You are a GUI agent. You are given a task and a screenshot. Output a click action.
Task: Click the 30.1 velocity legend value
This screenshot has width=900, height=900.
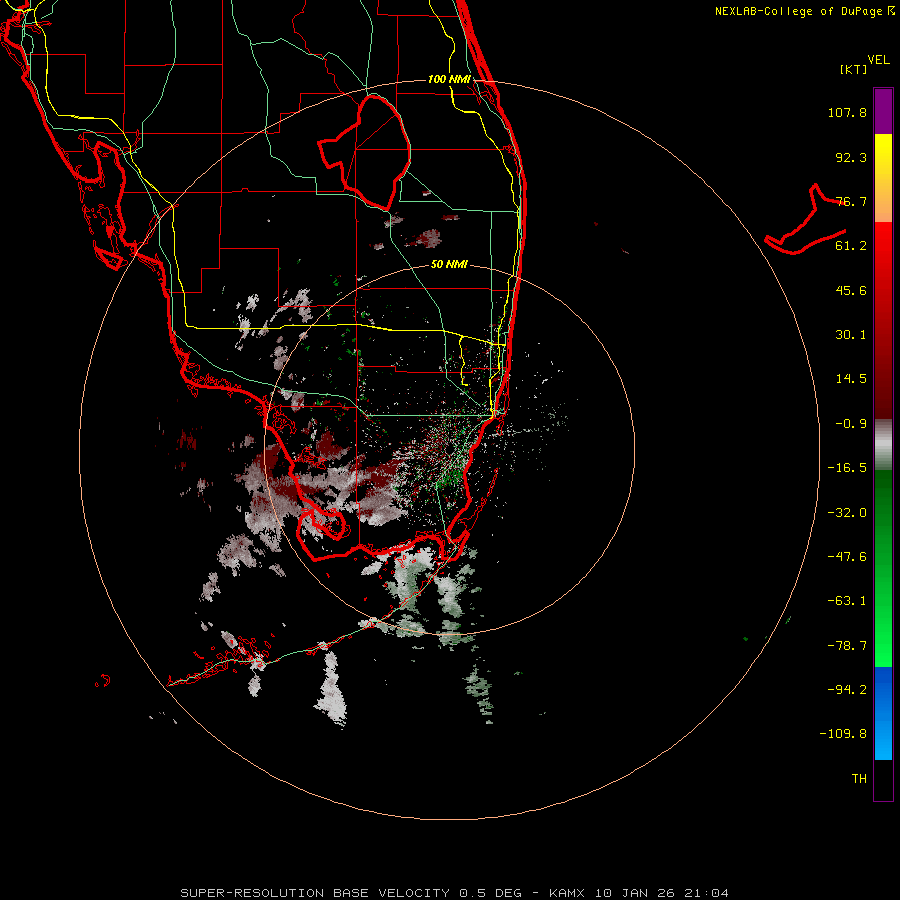(851, 335)
